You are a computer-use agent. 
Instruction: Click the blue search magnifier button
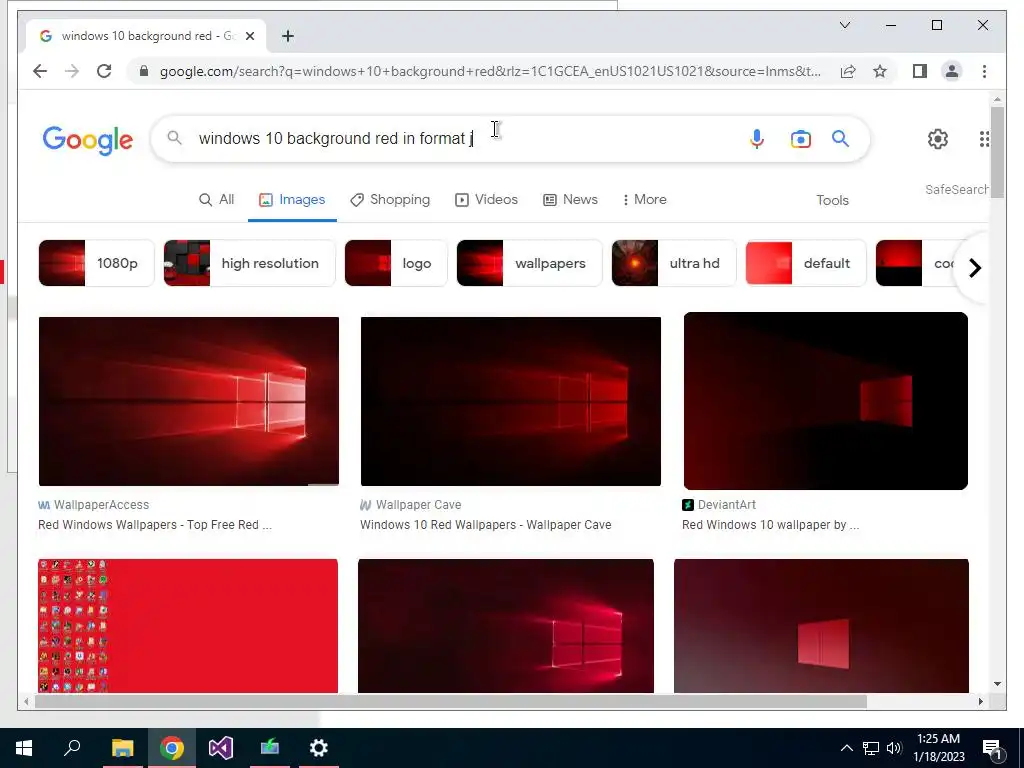pyautogui.click(x=840, y=138)
